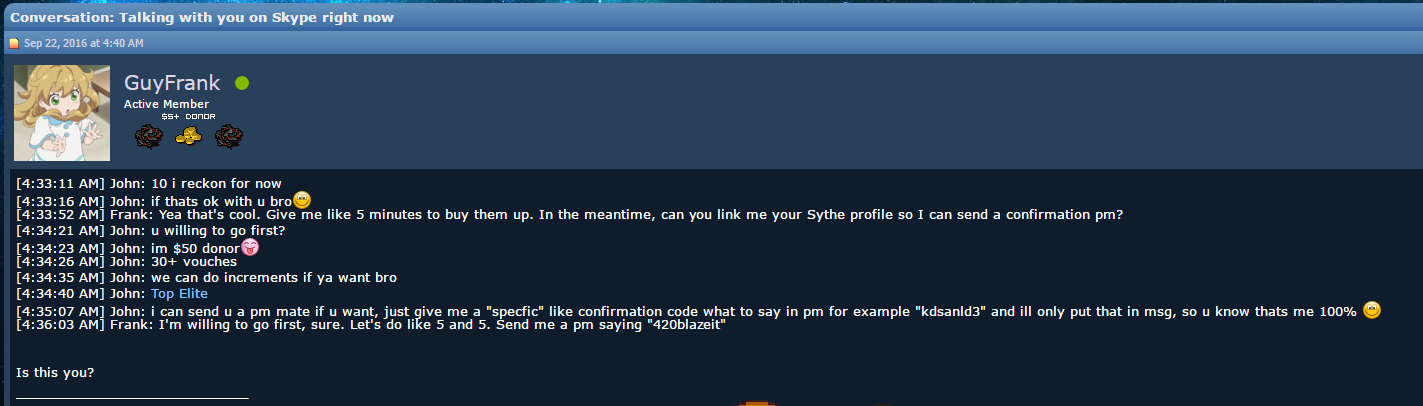Screen dimensions: 1423x406
Task: Select the "30+ vouches" chat line
Action: coord(127,262)
